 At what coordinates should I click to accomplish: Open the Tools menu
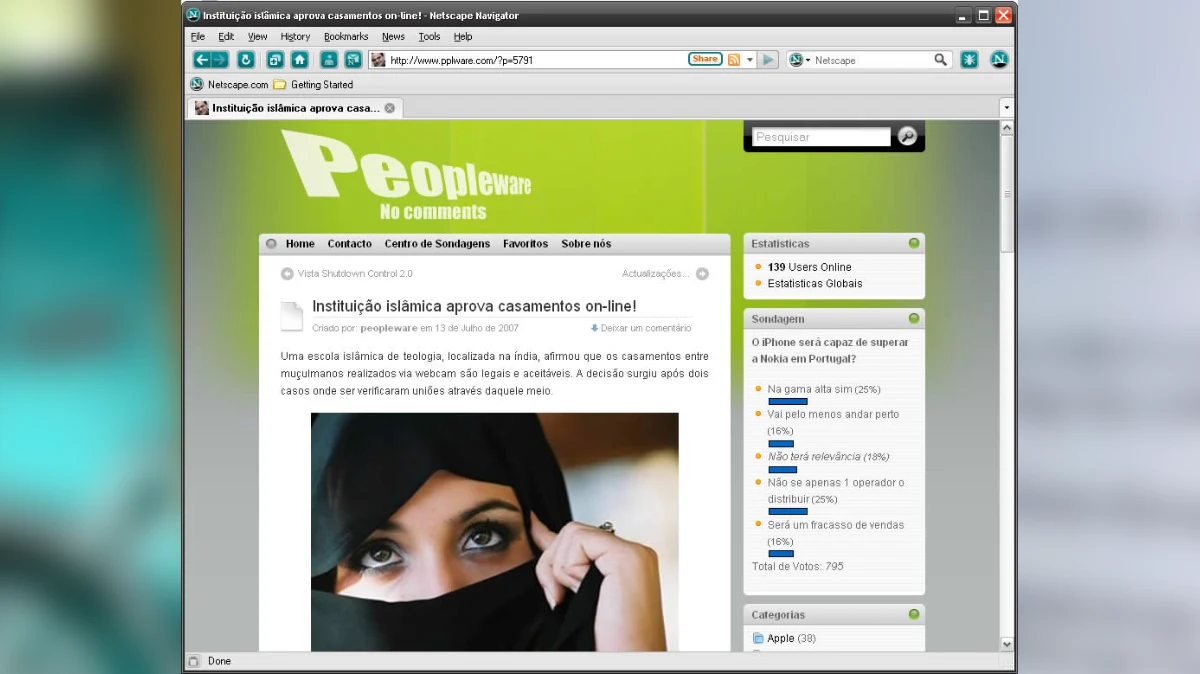429,37
